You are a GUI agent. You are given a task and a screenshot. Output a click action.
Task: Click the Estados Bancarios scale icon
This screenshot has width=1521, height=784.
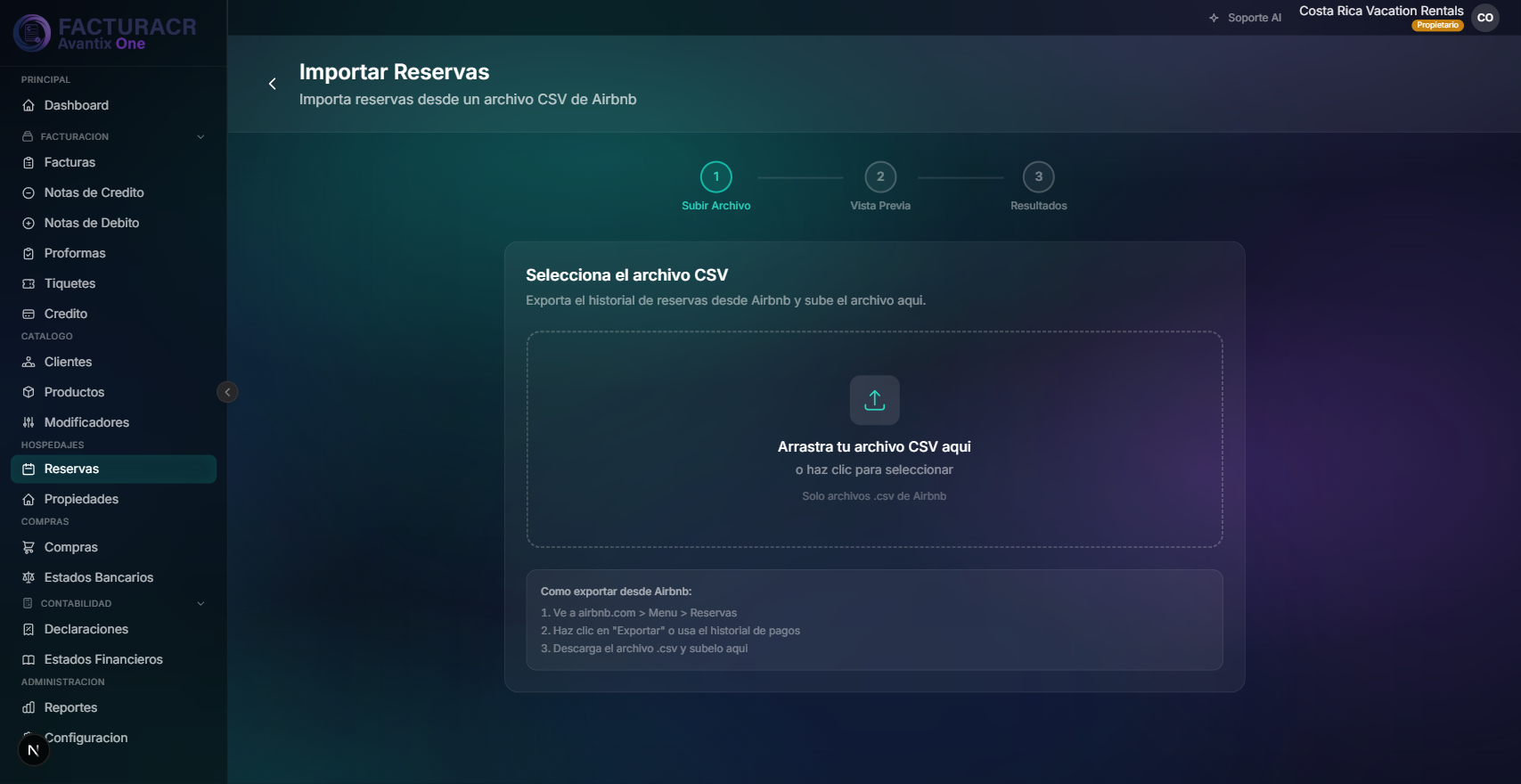[29, 577]
